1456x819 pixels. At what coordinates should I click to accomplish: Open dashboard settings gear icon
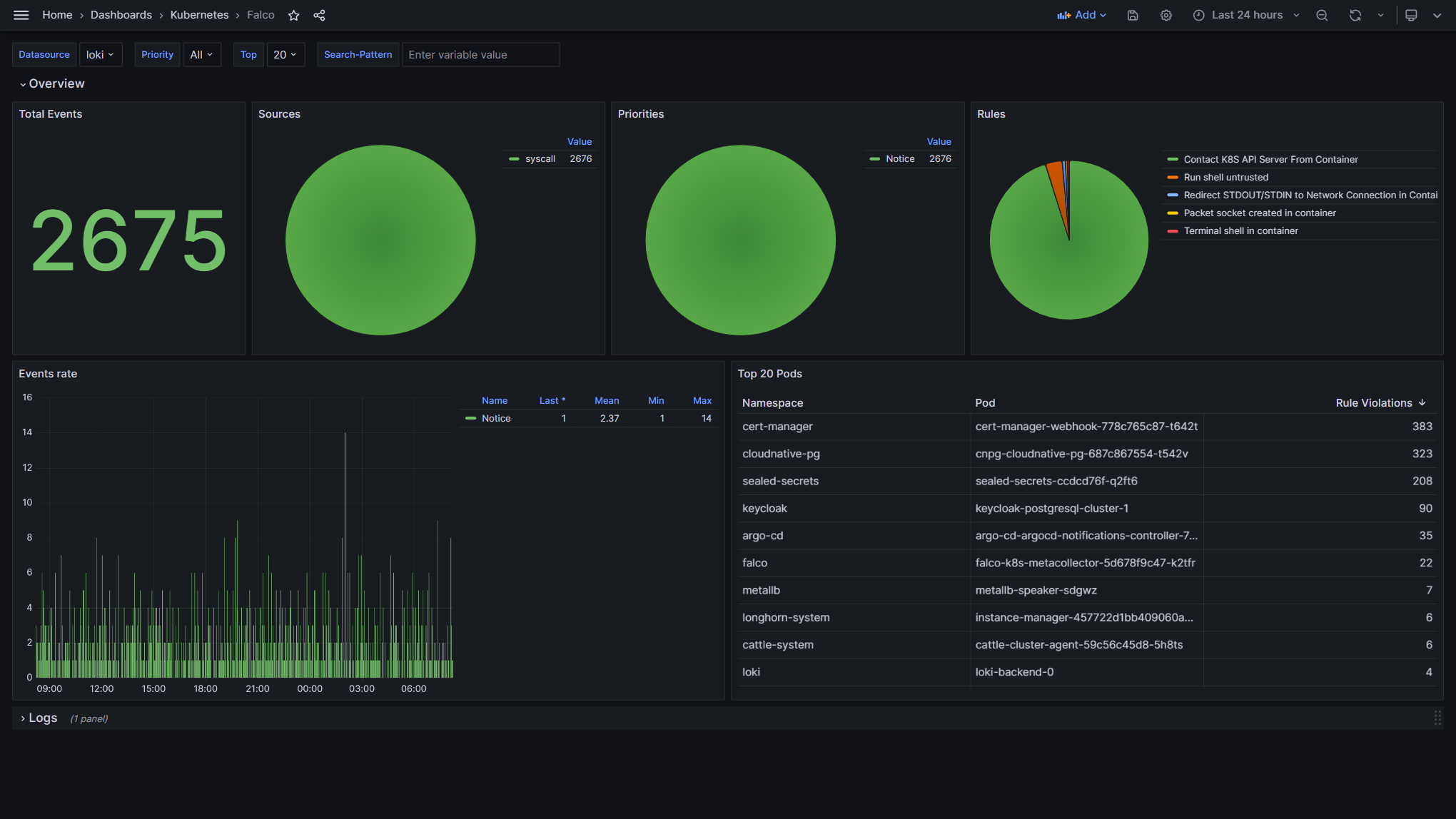pyautogui.click(x=1166, y=15)
